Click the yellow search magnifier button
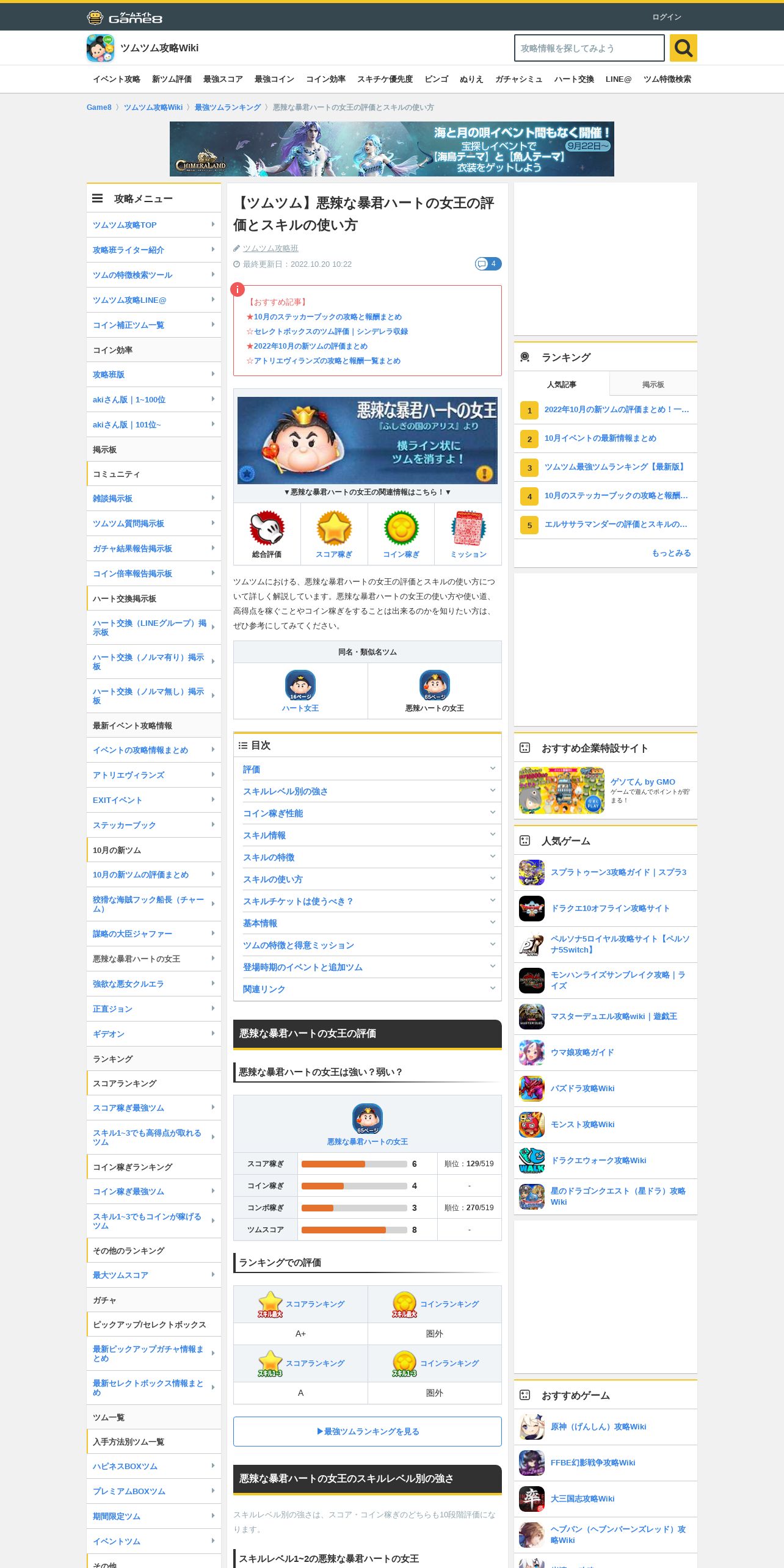 click(683, 48)
